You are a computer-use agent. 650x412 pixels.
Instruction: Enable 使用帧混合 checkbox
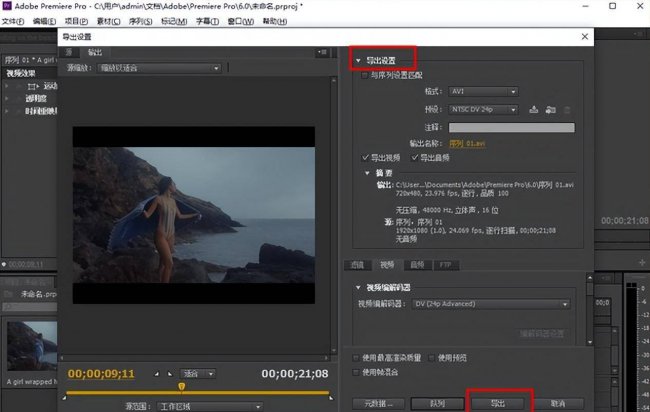point(356,372)
